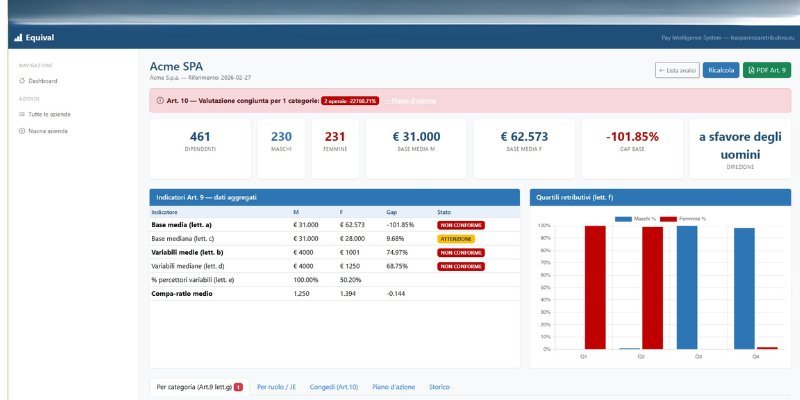Click the 231 Femmine card
Screen dimensions: 800x400
[335, 149]
